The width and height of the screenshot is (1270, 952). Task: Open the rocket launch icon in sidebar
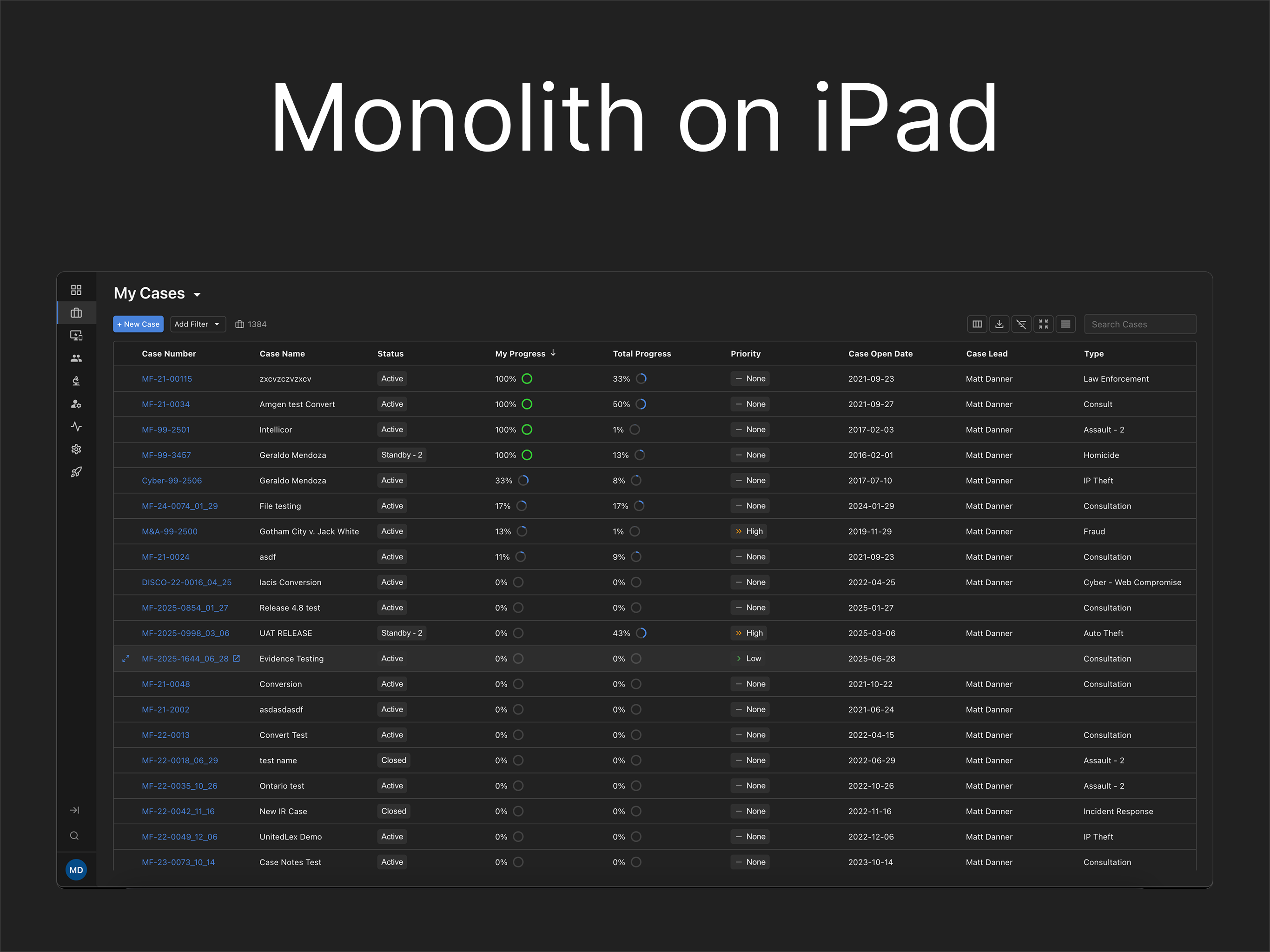point(76,472)
